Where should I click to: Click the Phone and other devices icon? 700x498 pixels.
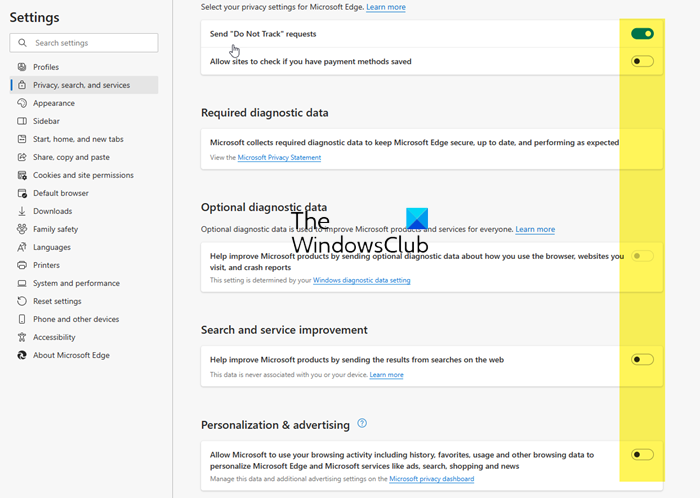pyautogui.click(x=21, y=319)
